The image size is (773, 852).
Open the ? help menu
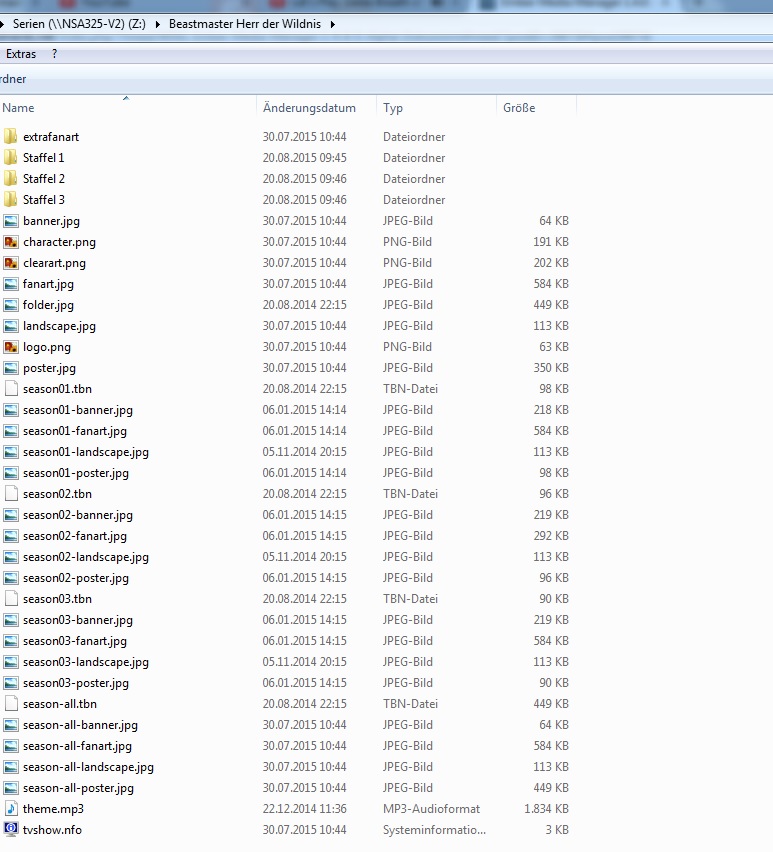tap(54, 54)
